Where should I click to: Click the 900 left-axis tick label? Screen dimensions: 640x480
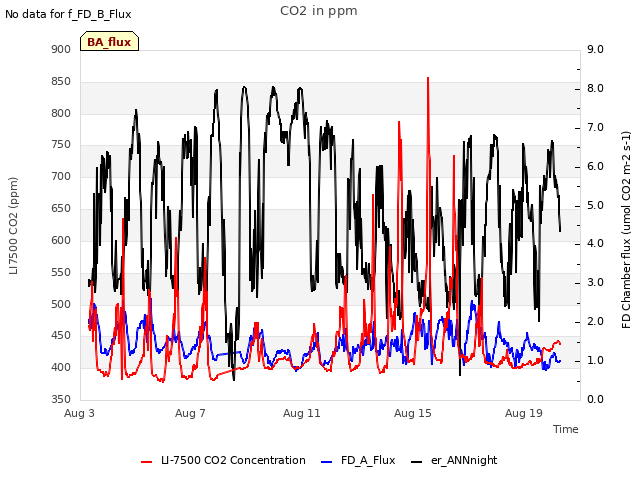[x=61, y=50]
